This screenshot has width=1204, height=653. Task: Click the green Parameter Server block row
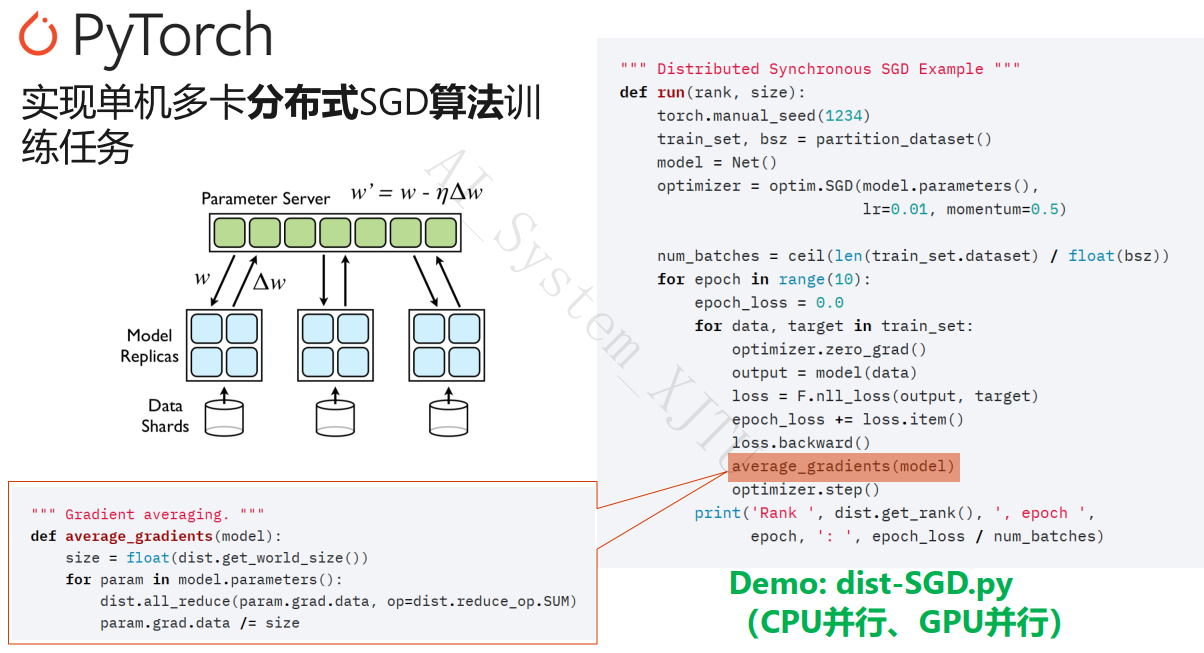pyautogui.click(x=336, y=232)
